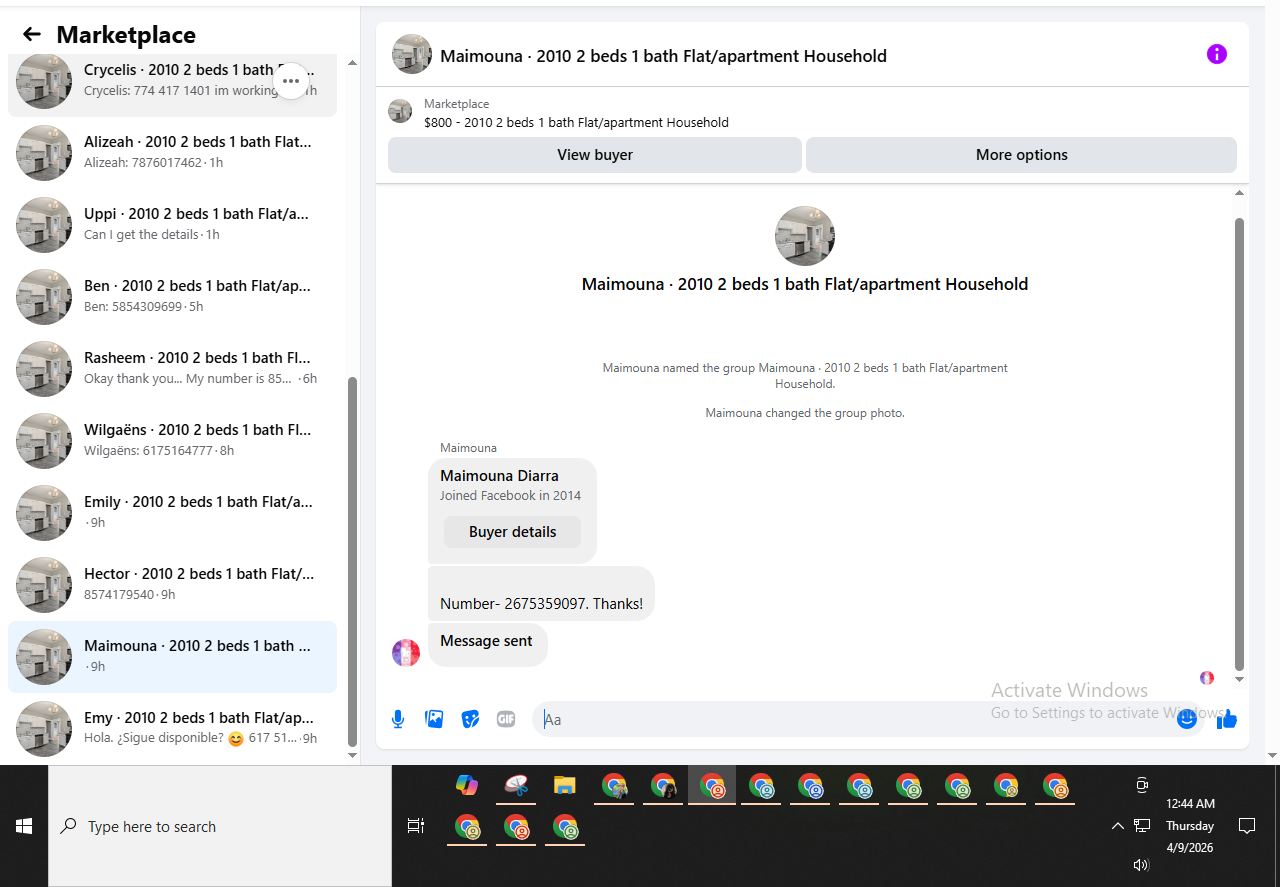
Task: Click the View buyer button
Action: tap(595, 155)
